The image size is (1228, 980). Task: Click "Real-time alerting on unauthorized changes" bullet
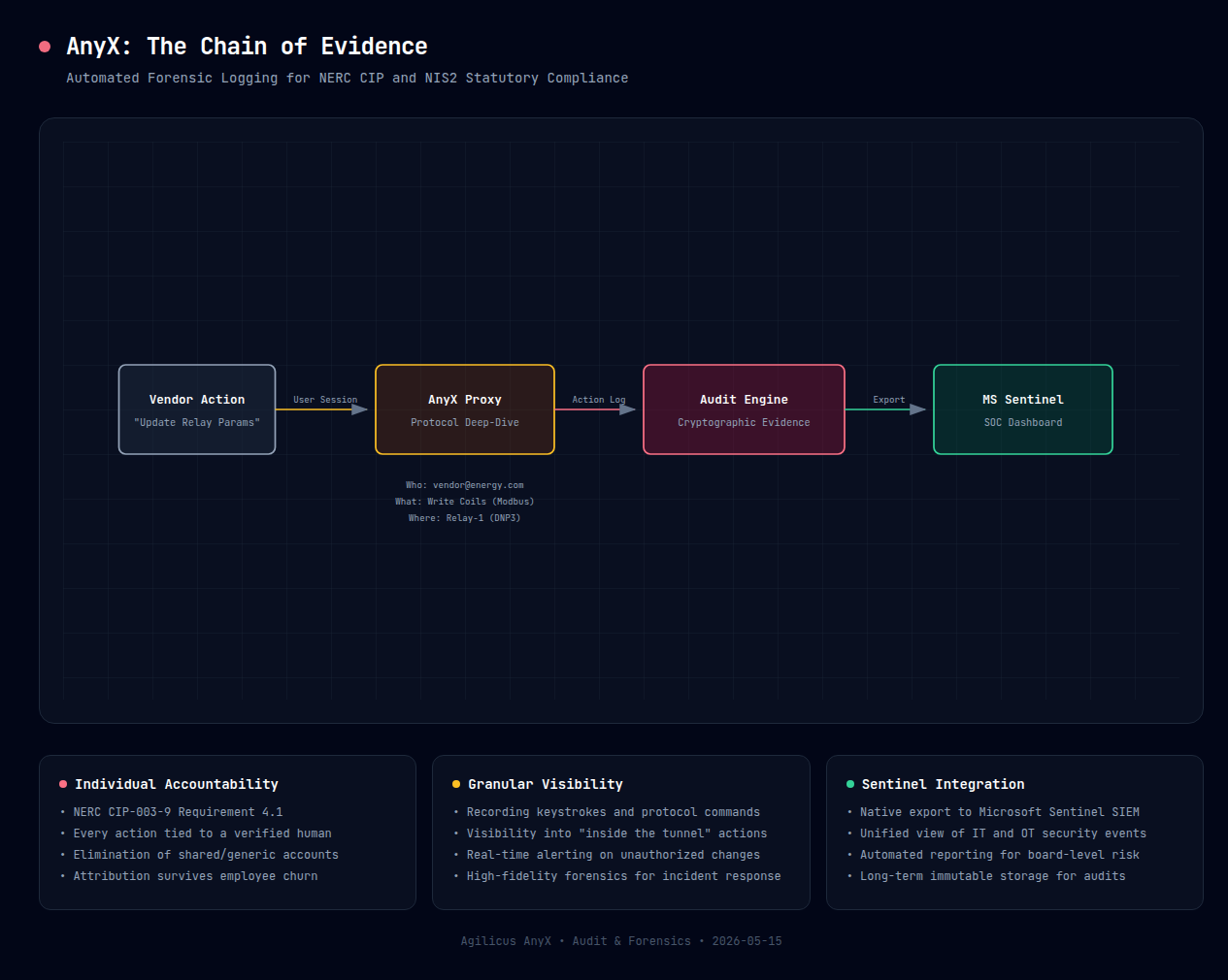614,855
